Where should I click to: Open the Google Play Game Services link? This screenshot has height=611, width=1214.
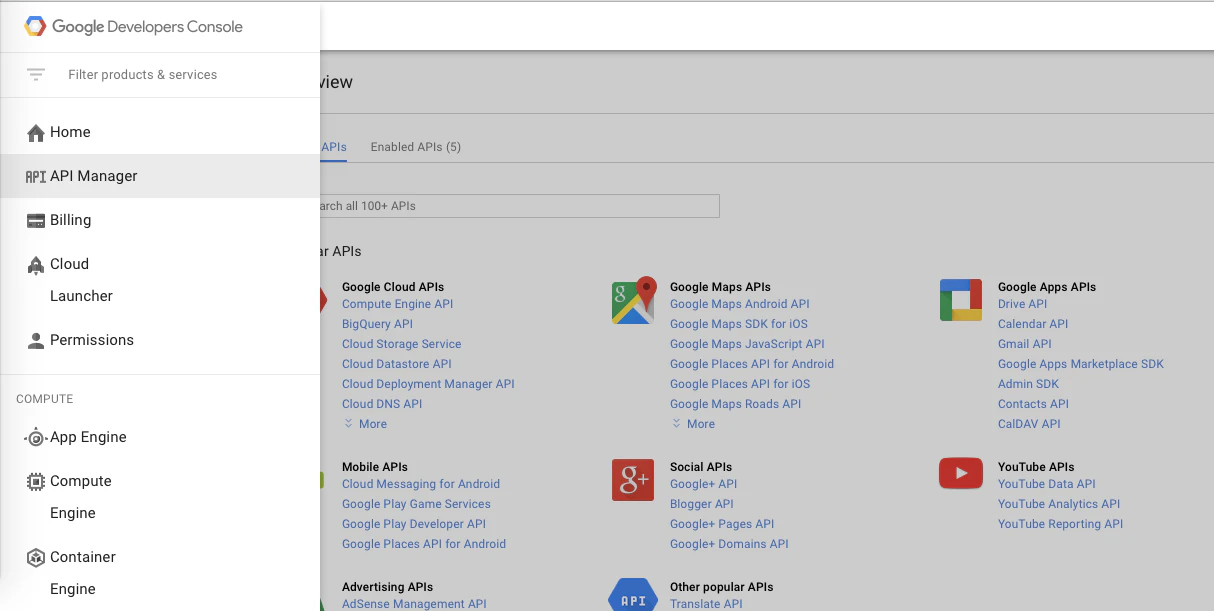click(416, 504)
